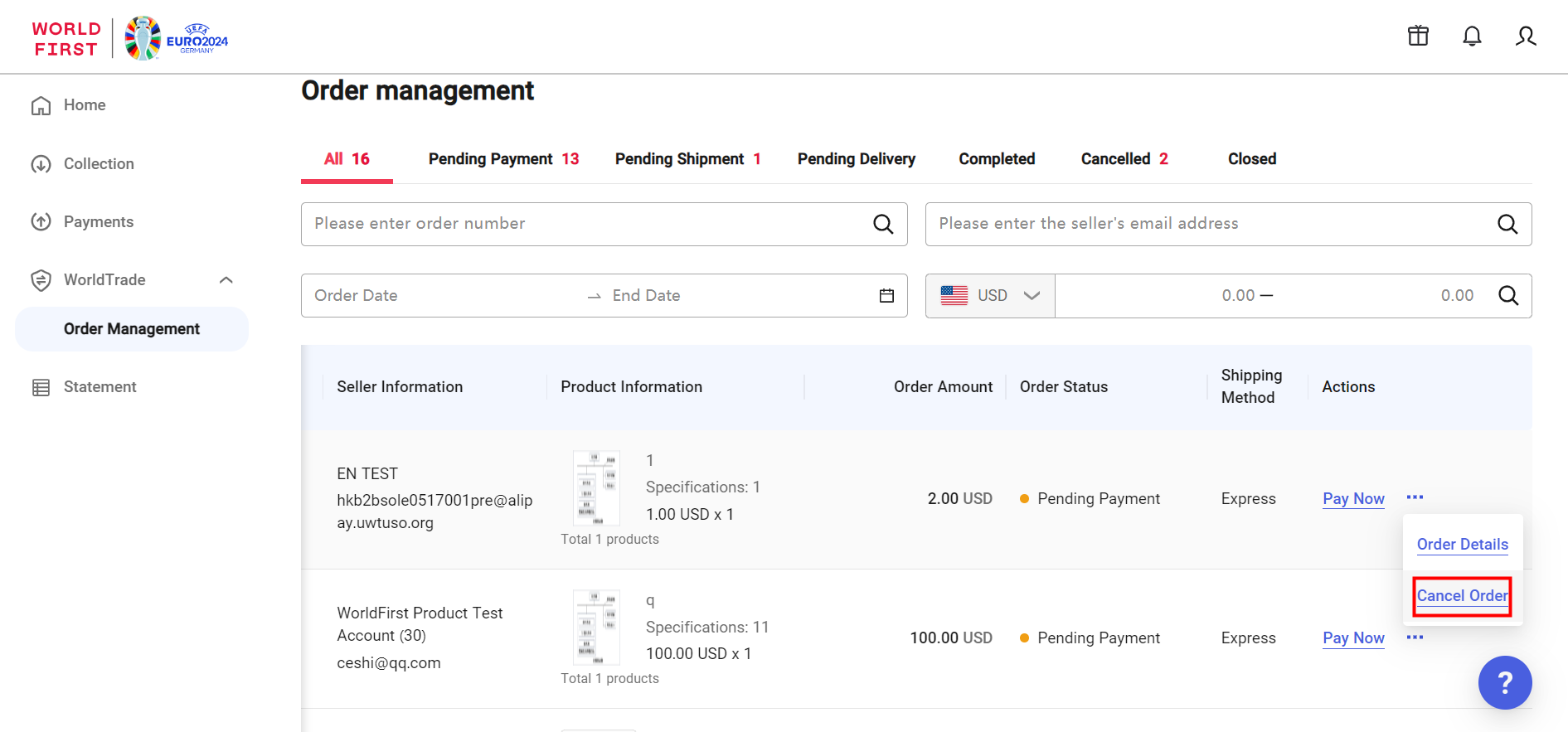Open Order Details from the popup menu
Image resolution: width=1568 pixels, height=732 pixels.
(1462, 545)
